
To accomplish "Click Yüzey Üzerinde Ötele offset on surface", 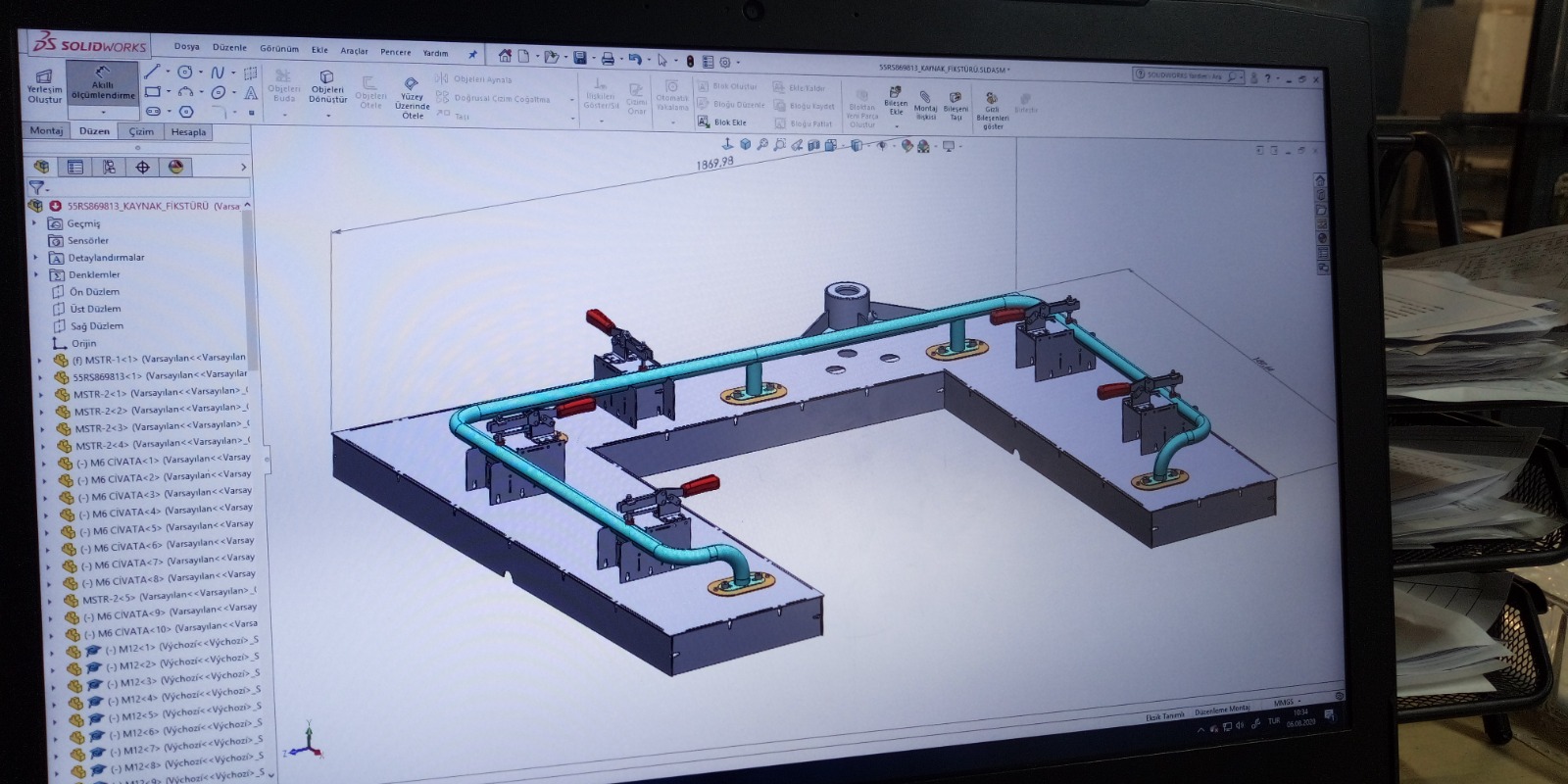I will tap(413, 97).
